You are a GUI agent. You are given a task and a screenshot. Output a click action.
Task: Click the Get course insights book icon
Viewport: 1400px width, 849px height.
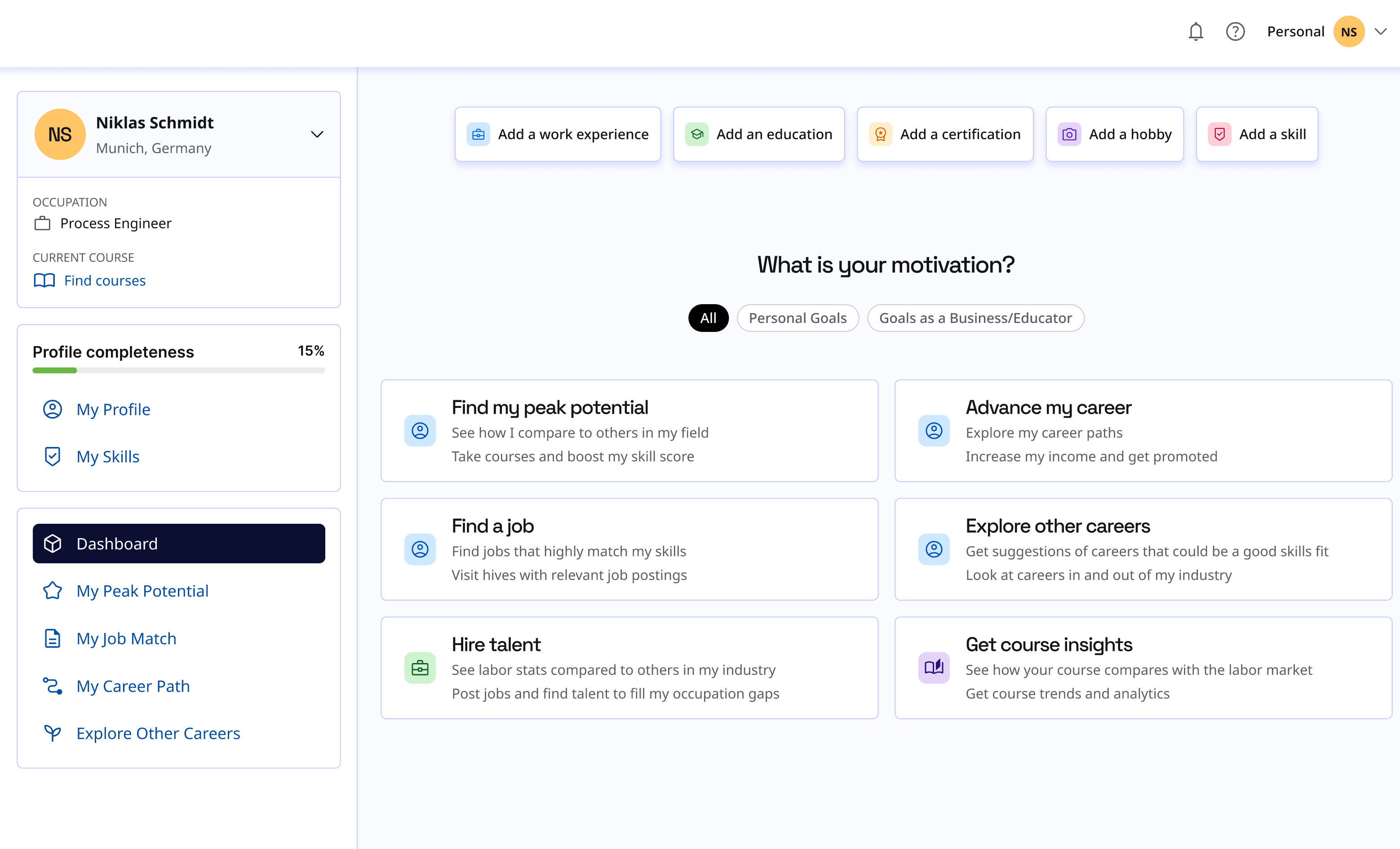pos(934,668)
